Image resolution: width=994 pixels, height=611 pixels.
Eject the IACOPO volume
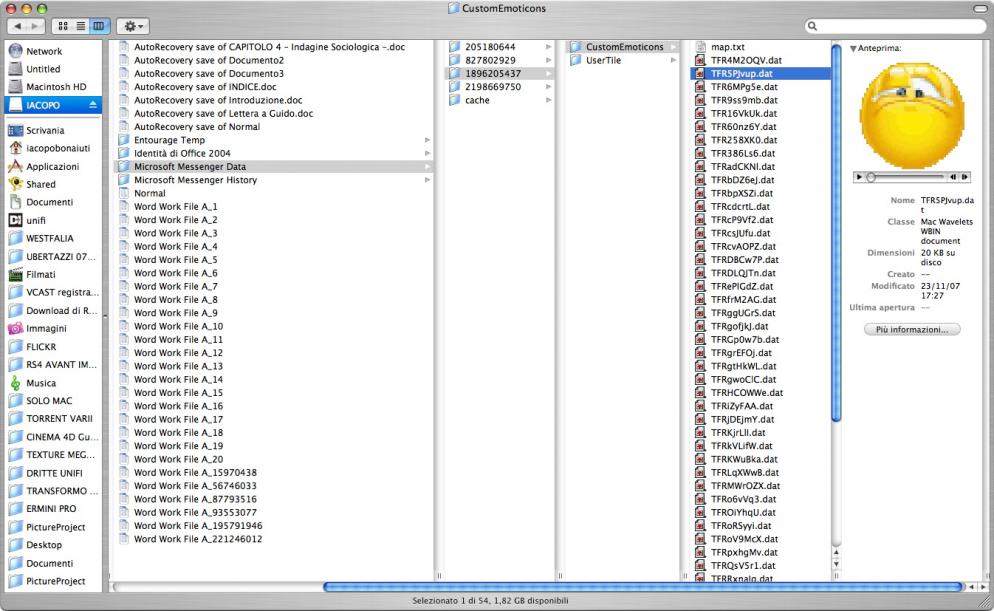click(93, 105)
